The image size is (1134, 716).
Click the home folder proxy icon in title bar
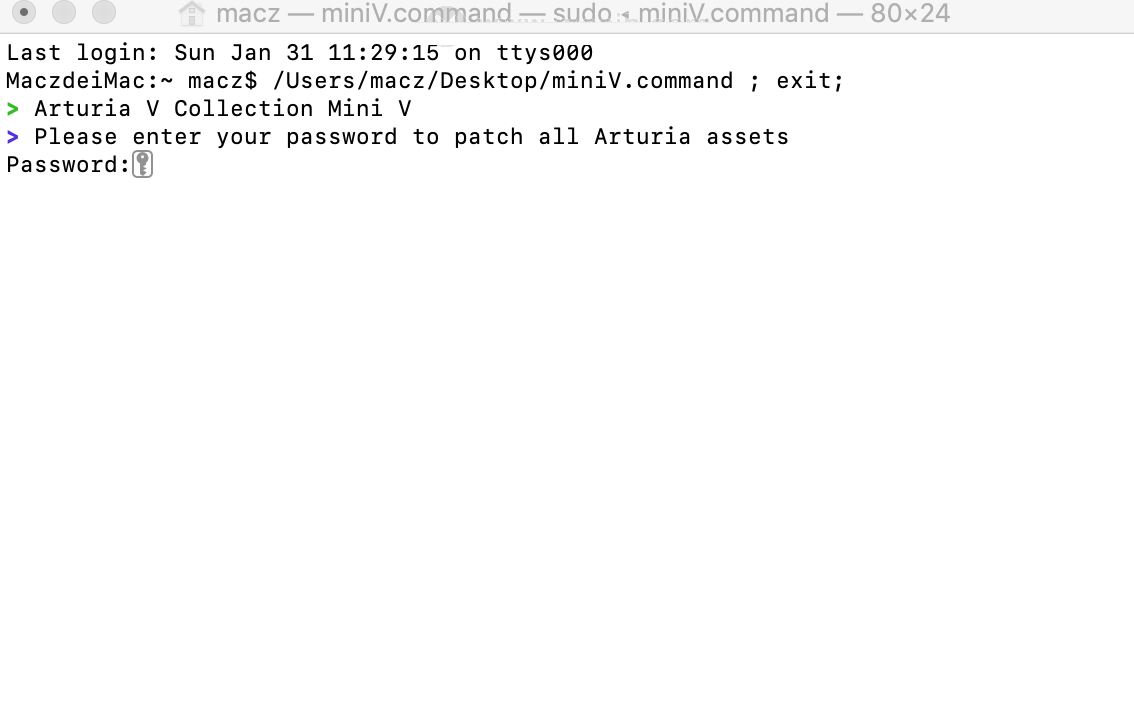pos(192,13)
